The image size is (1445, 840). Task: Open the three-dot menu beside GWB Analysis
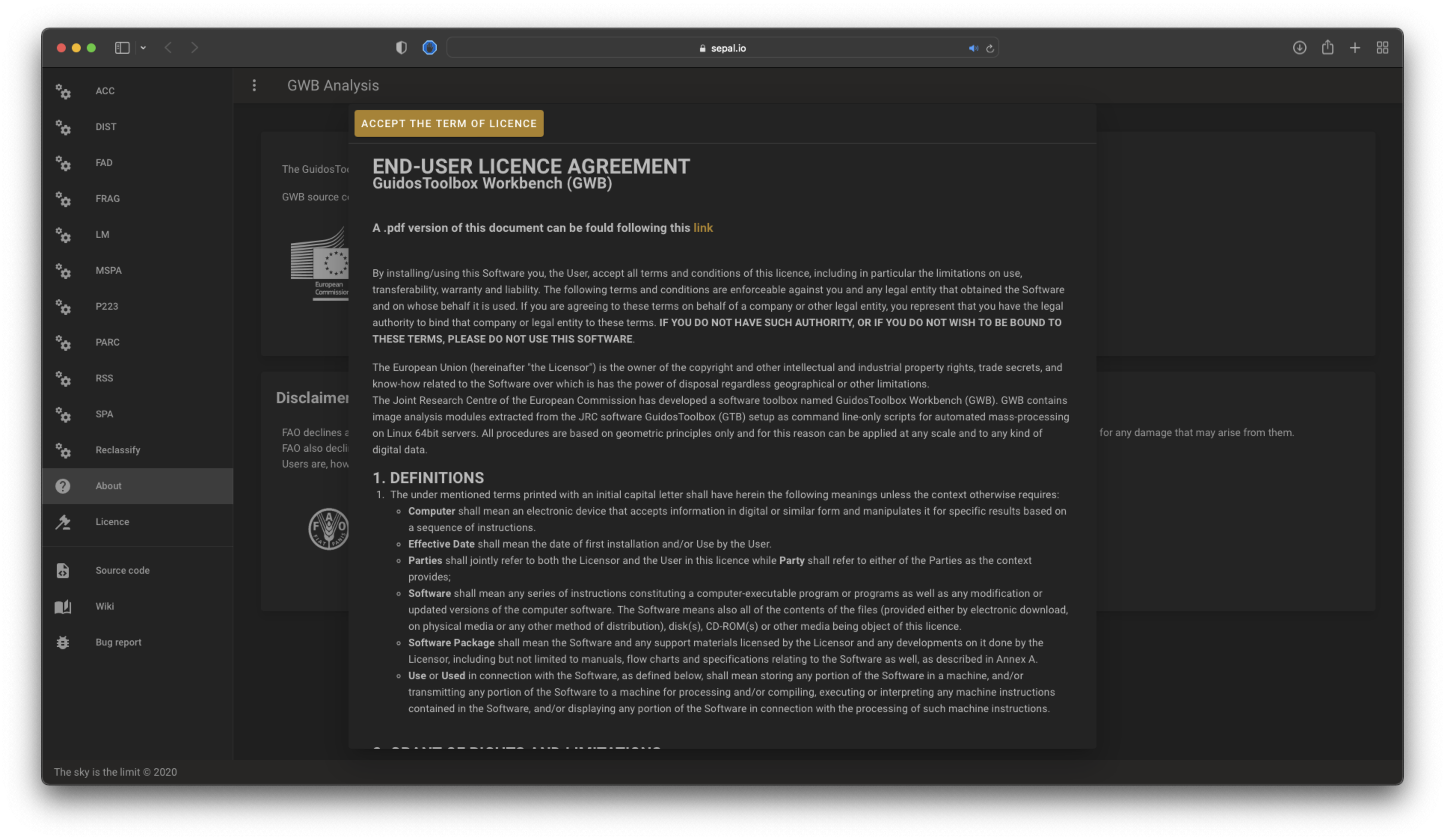[x=254, y=85]
